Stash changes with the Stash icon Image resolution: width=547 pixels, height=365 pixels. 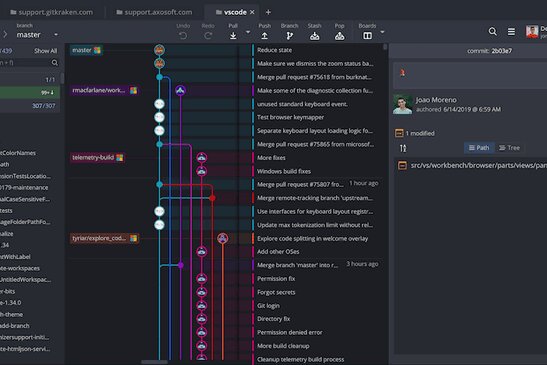pos(314,36)
